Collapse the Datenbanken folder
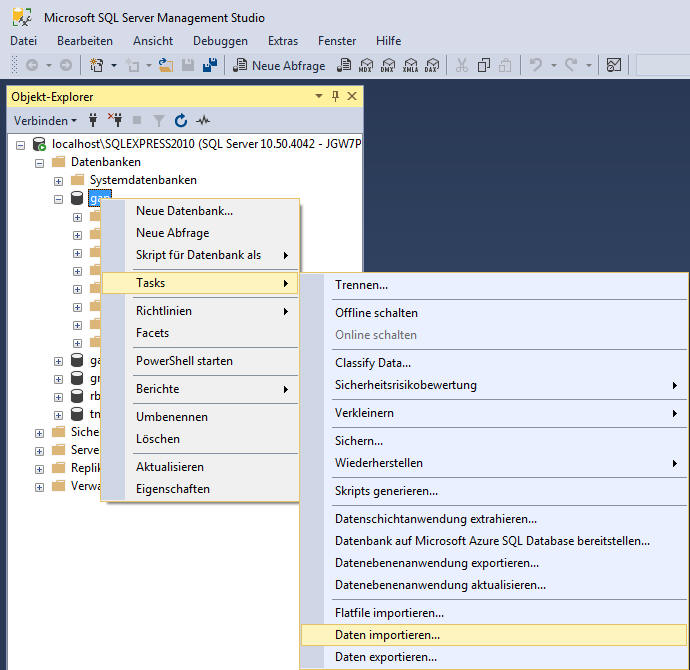Viewport: 690px width, 670px height. [x=40, y=163]
